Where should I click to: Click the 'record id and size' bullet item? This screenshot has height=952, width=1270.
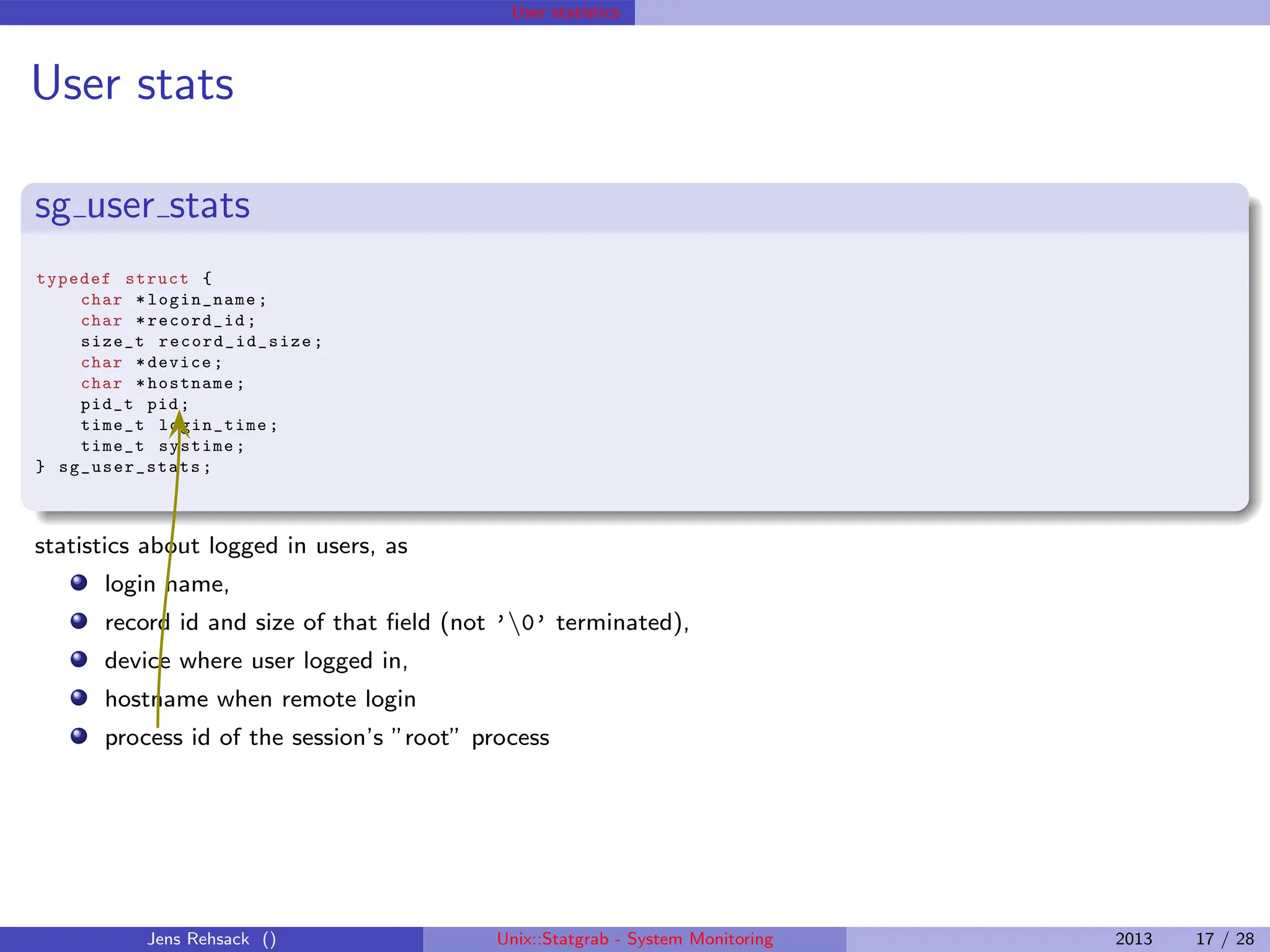[397, 622]
